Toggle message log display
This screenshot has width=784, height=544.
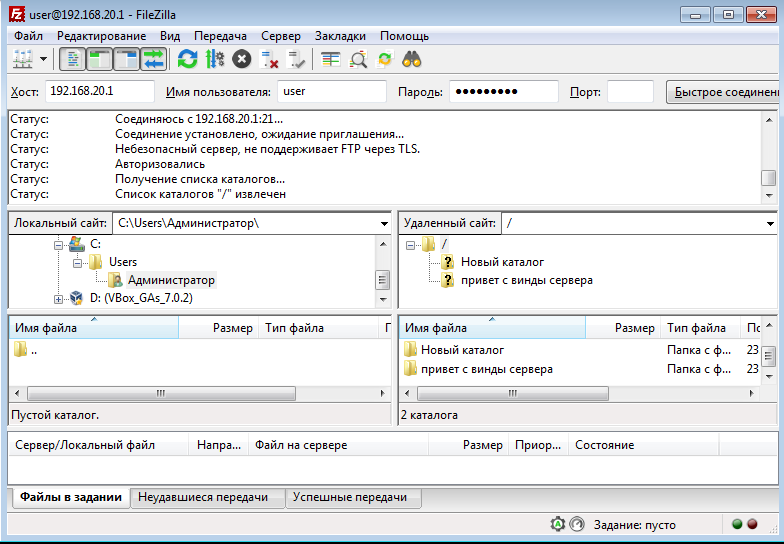72,60
